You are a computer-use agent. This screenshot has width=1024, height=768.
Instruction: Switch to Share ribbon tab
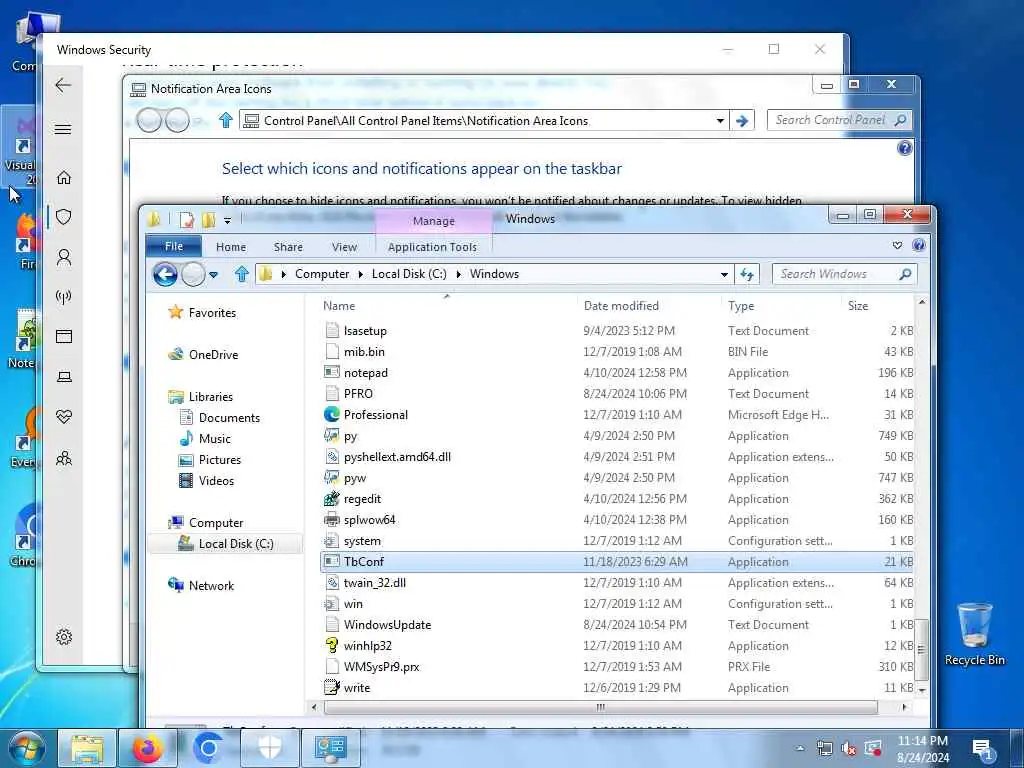click(288, 247)
